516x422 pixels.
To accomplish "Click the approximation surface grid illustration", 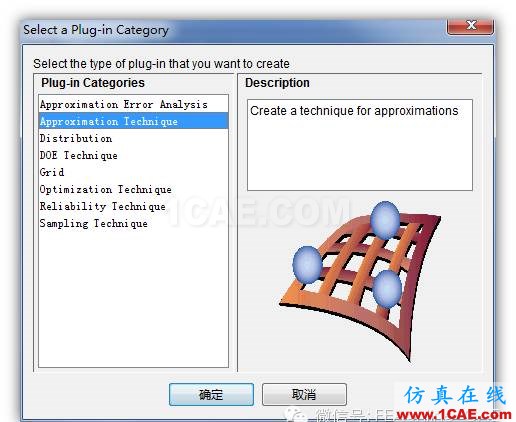I will click(360, 282).
